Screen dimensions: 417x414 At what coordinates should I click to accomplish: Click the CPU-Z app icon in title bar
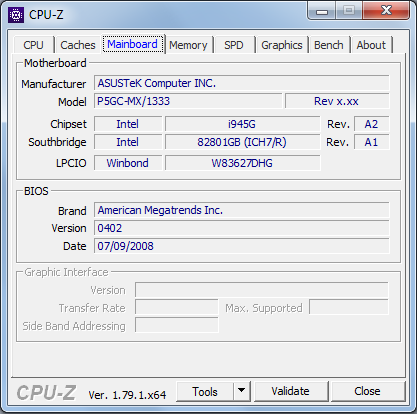16,15
